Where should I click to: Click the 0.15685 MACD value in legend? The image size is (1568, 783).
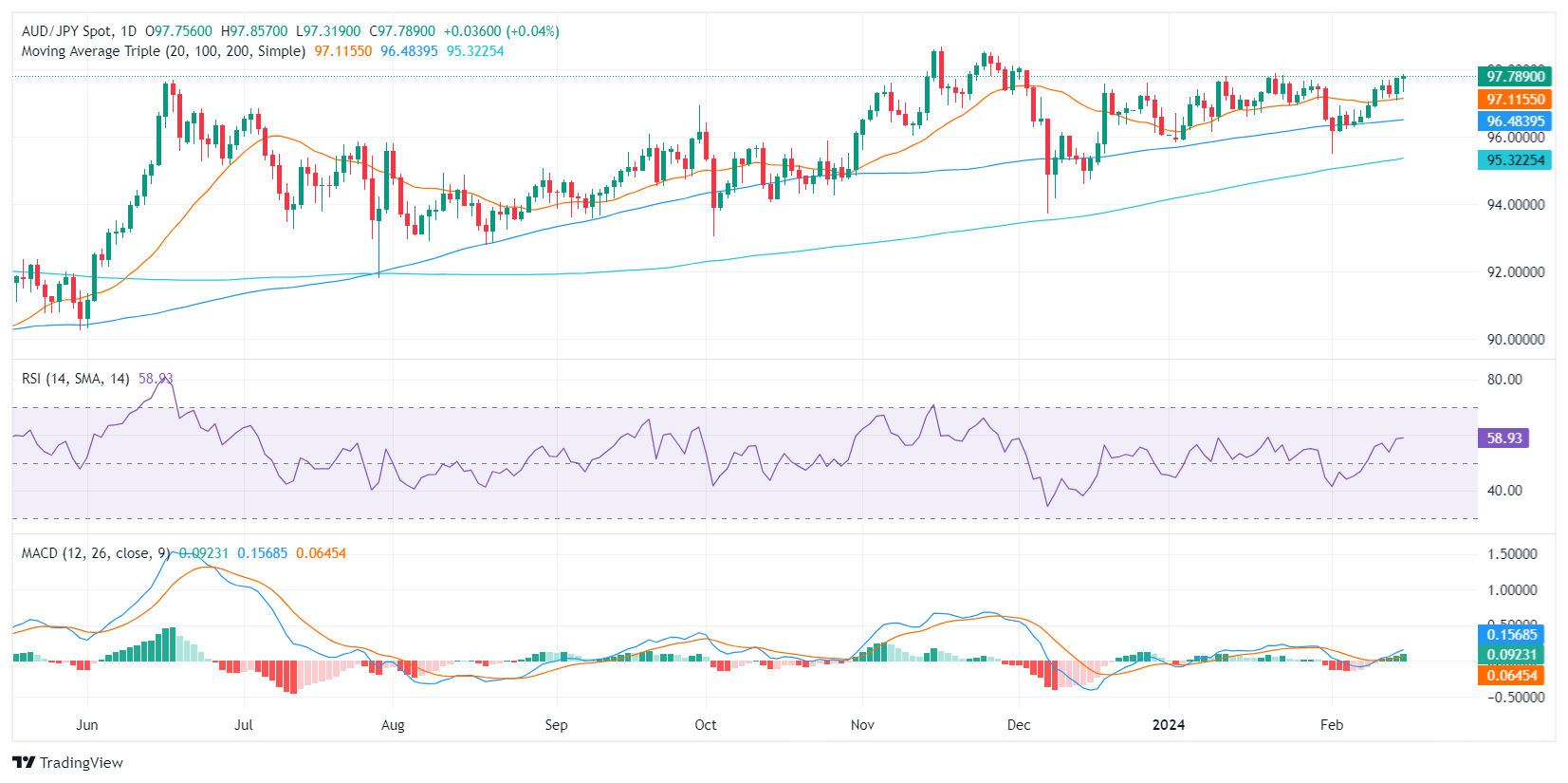262,553
